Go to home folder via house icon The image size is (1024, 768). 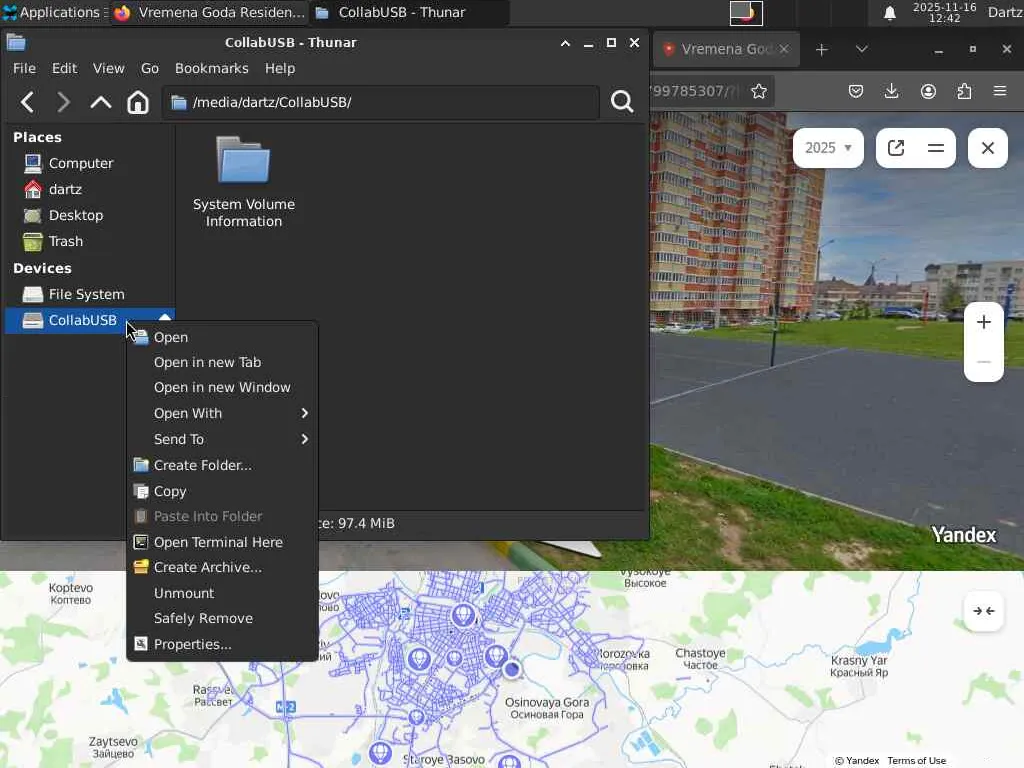(138, 102)
